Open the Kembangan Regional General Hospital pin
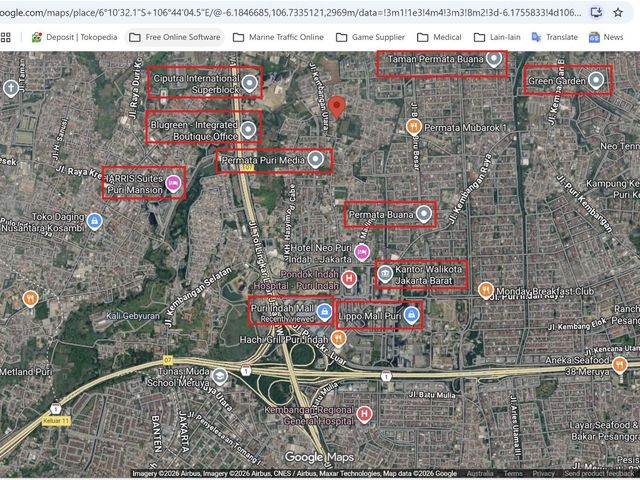 (364, 414)
